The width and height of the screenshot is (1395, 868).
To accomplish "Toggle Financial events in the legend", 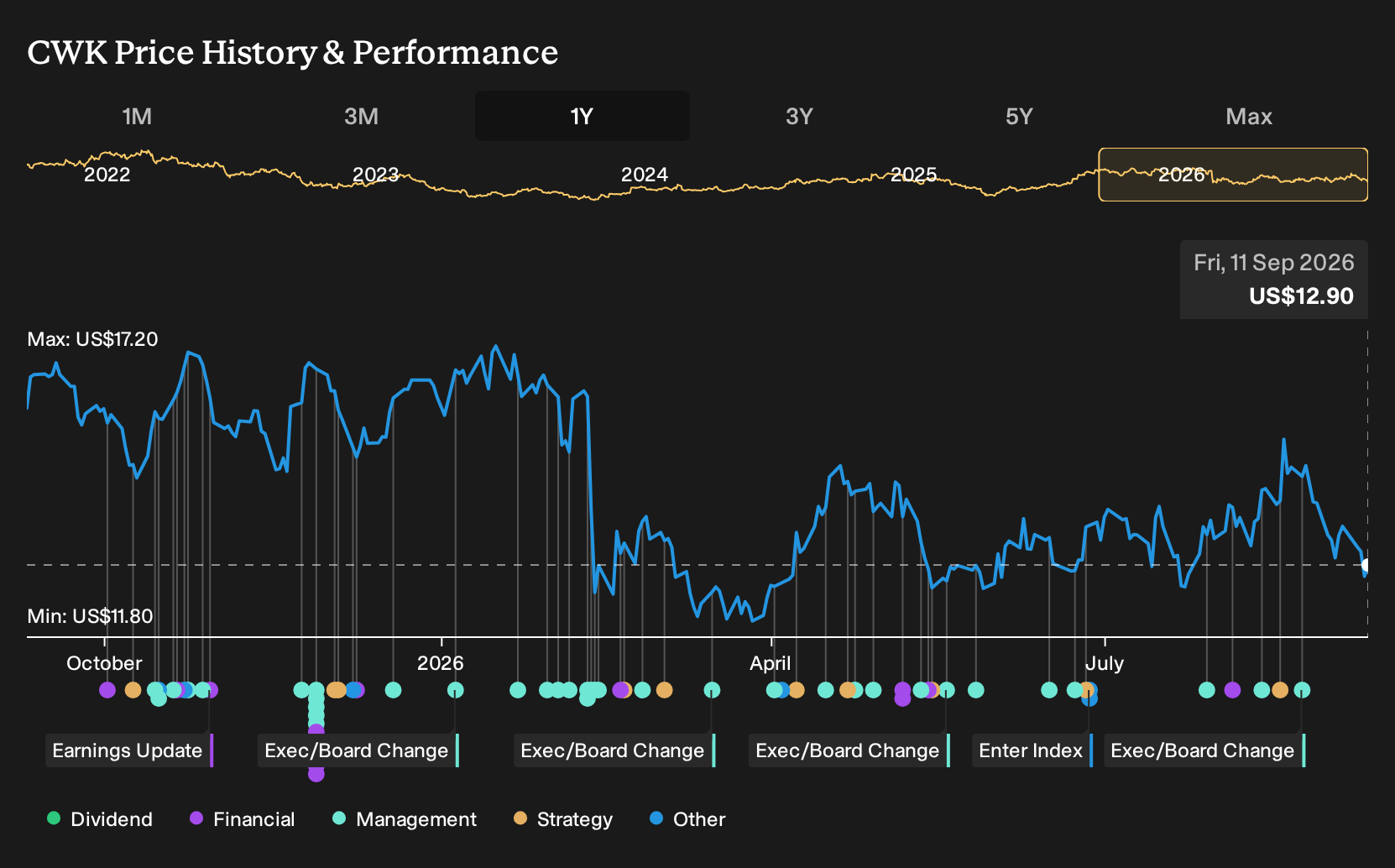I will [x=242, y=819].
